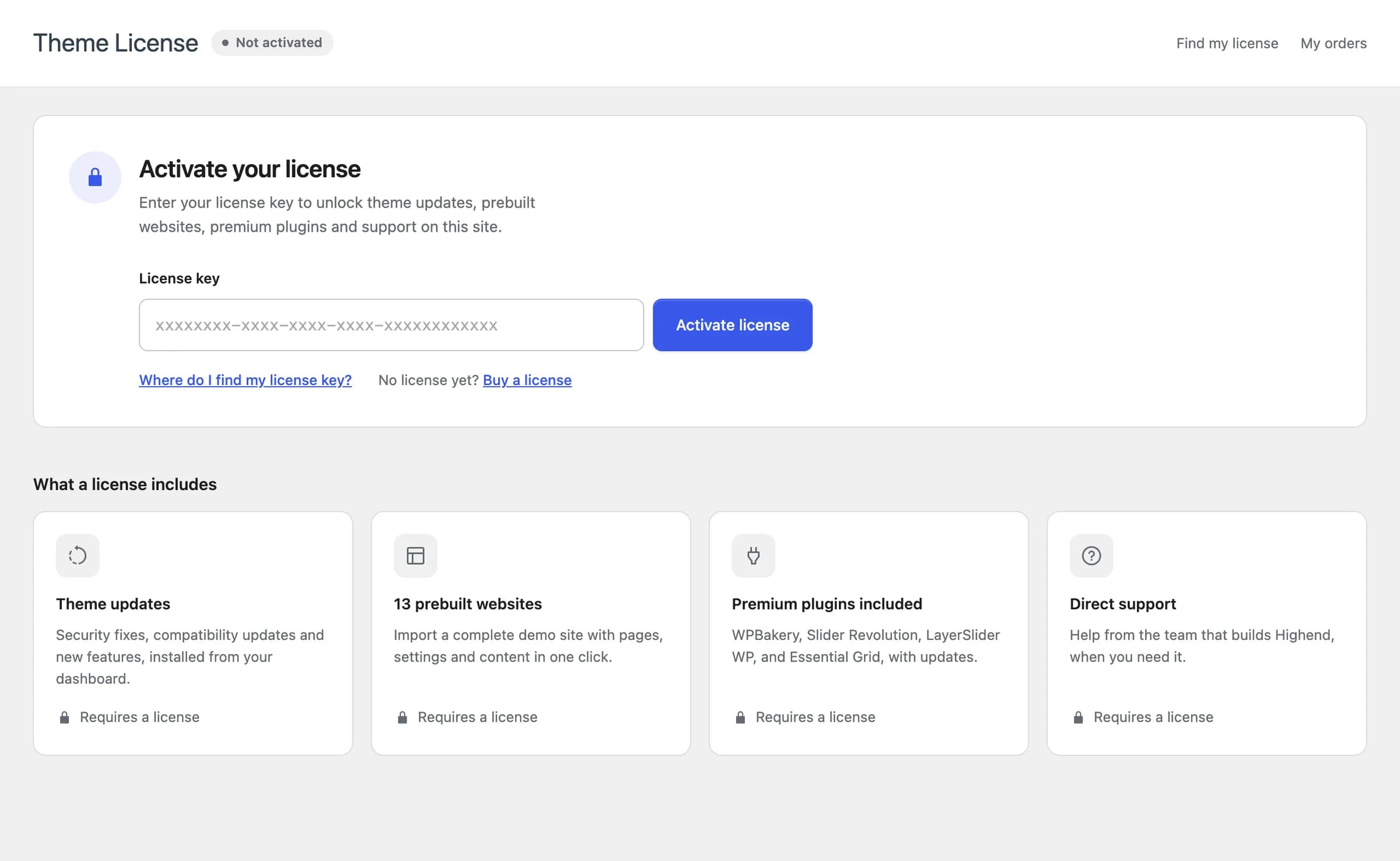Viewport: 1400px width, 861px height.
Task: Click the What a license includes heading
Action: (x=125, y=484)
